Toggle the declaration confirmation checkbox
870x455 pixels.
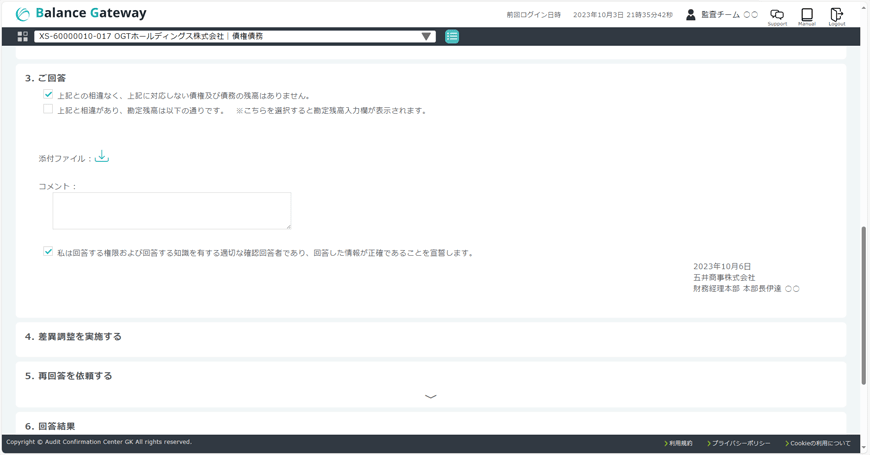48,252
